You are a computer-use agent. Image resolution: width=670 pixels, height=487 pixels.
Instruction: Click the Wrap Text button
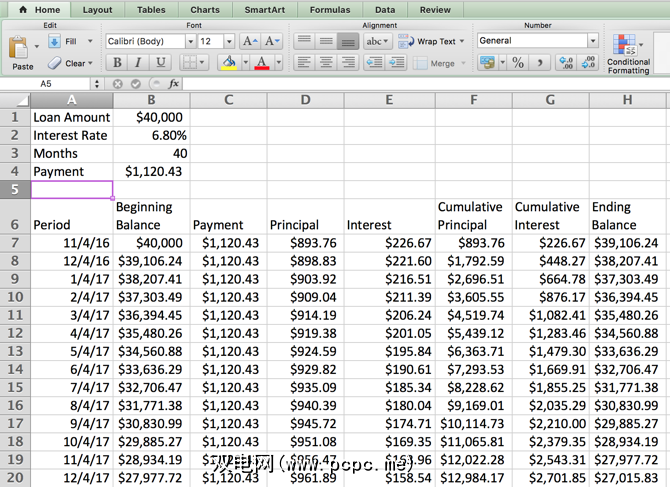(429, 42)
